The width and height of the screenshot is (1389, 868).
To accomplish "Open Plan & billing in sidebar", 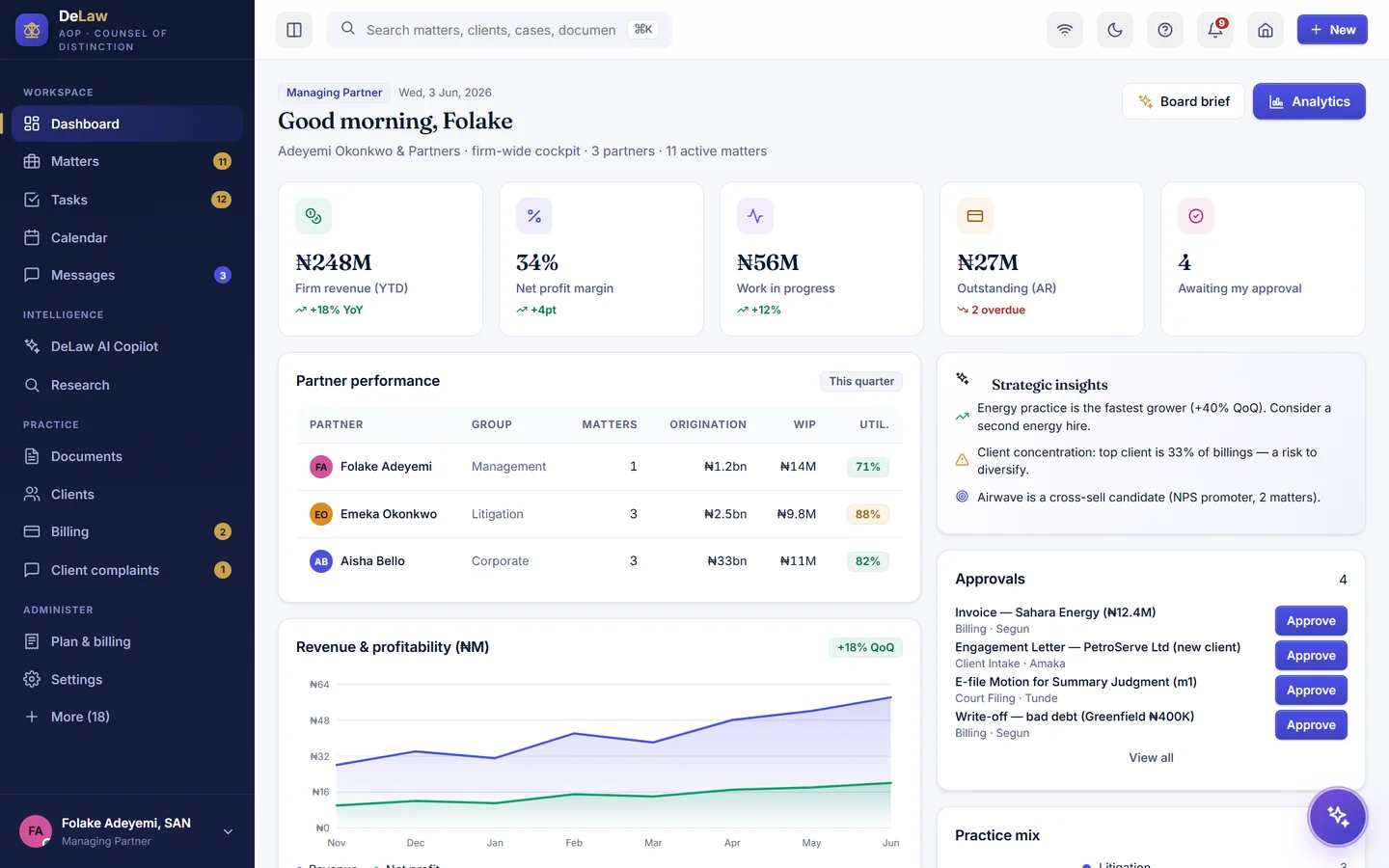I will [x=127, y=641].
